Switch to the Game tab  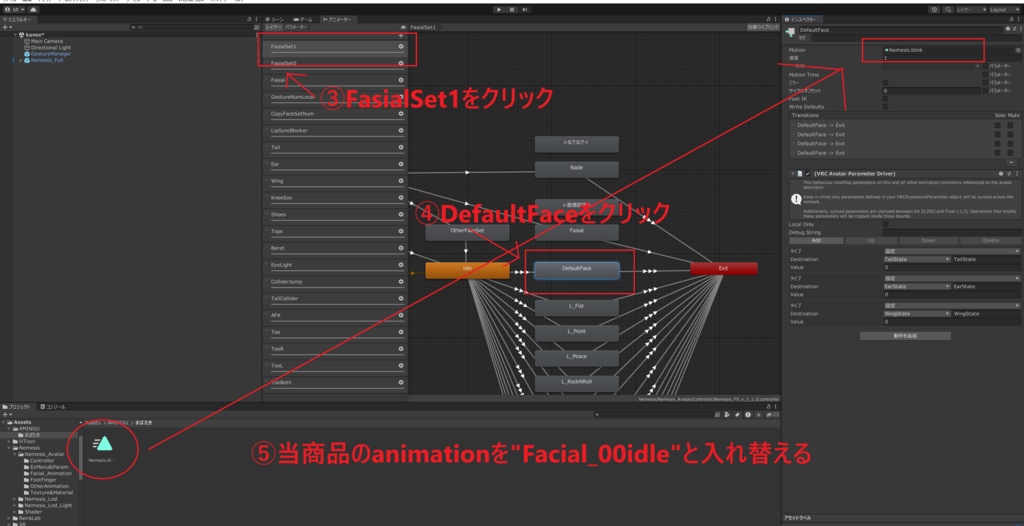pyautogui.click(x=303, y=20)
